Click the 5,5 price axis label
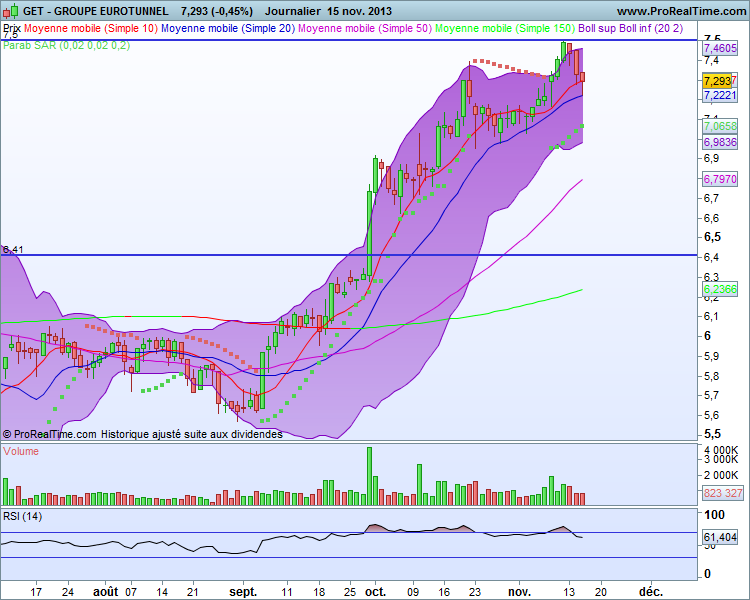This screenshot has height=600, width=750. (712, 433)
